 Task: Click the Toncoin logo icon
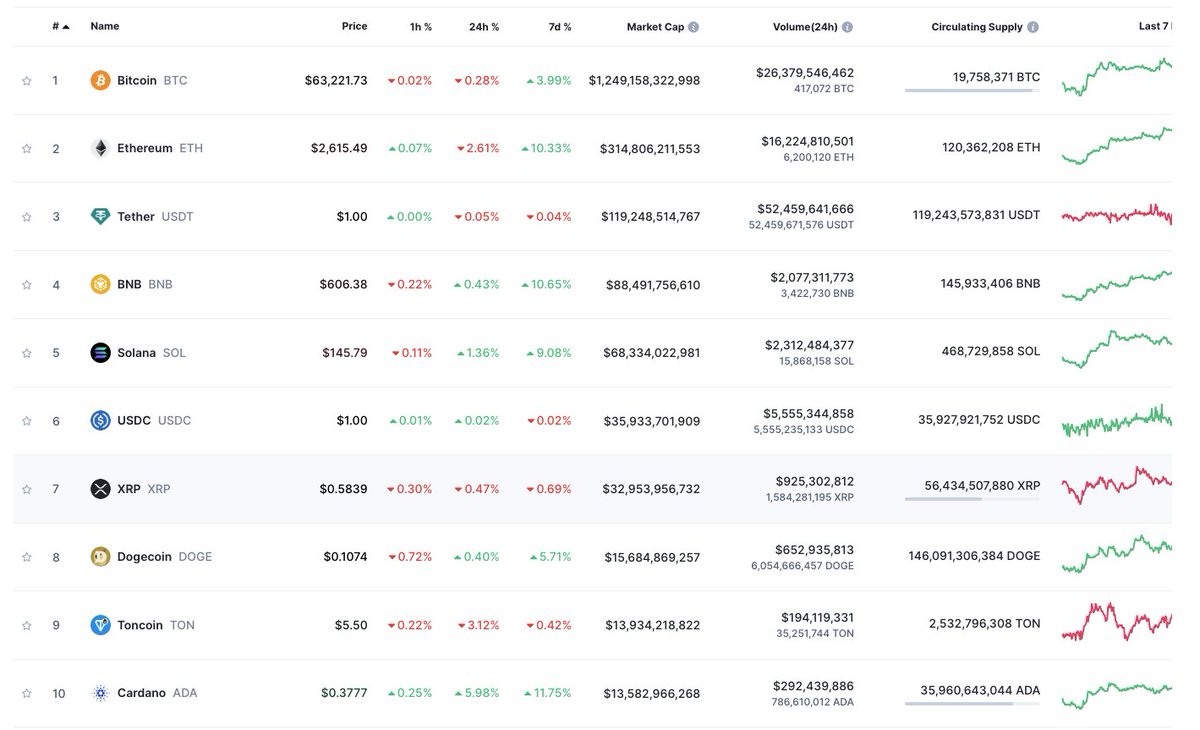click(x=100, y=624)
